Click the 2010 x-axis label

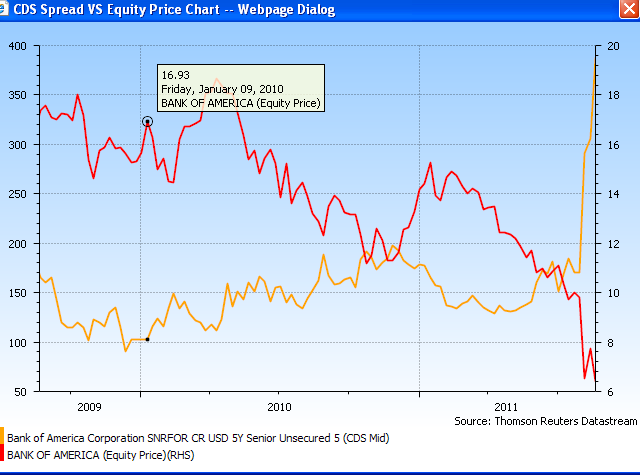pos(279,406)
